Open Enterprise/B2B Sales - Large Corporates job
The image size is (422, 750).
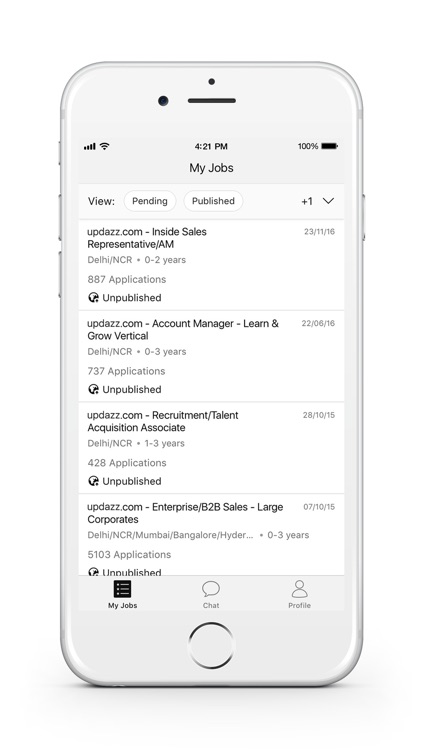tap(185, 513)
